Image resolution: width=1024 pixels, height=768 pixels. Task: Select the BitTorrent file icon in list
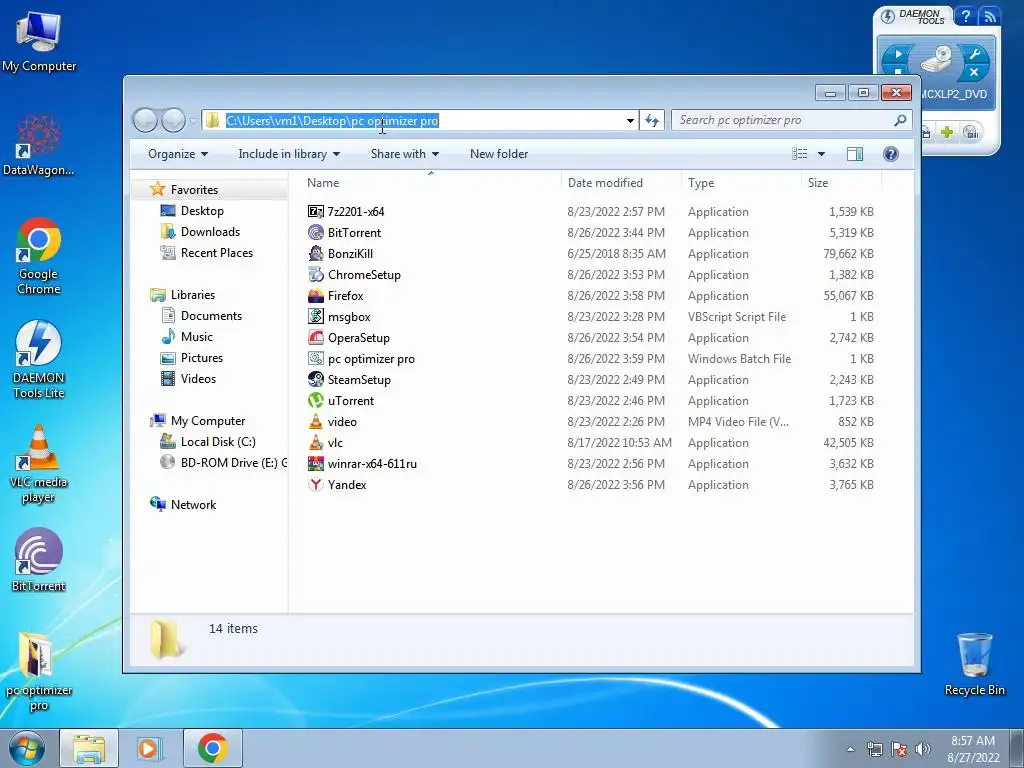coord(315,232)
